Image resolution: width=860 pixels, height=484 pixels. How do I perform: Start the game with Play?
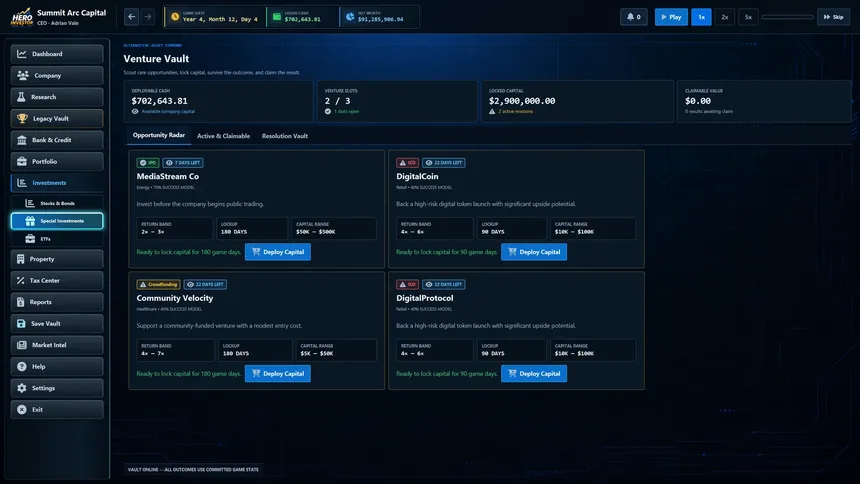click(671, 17)
